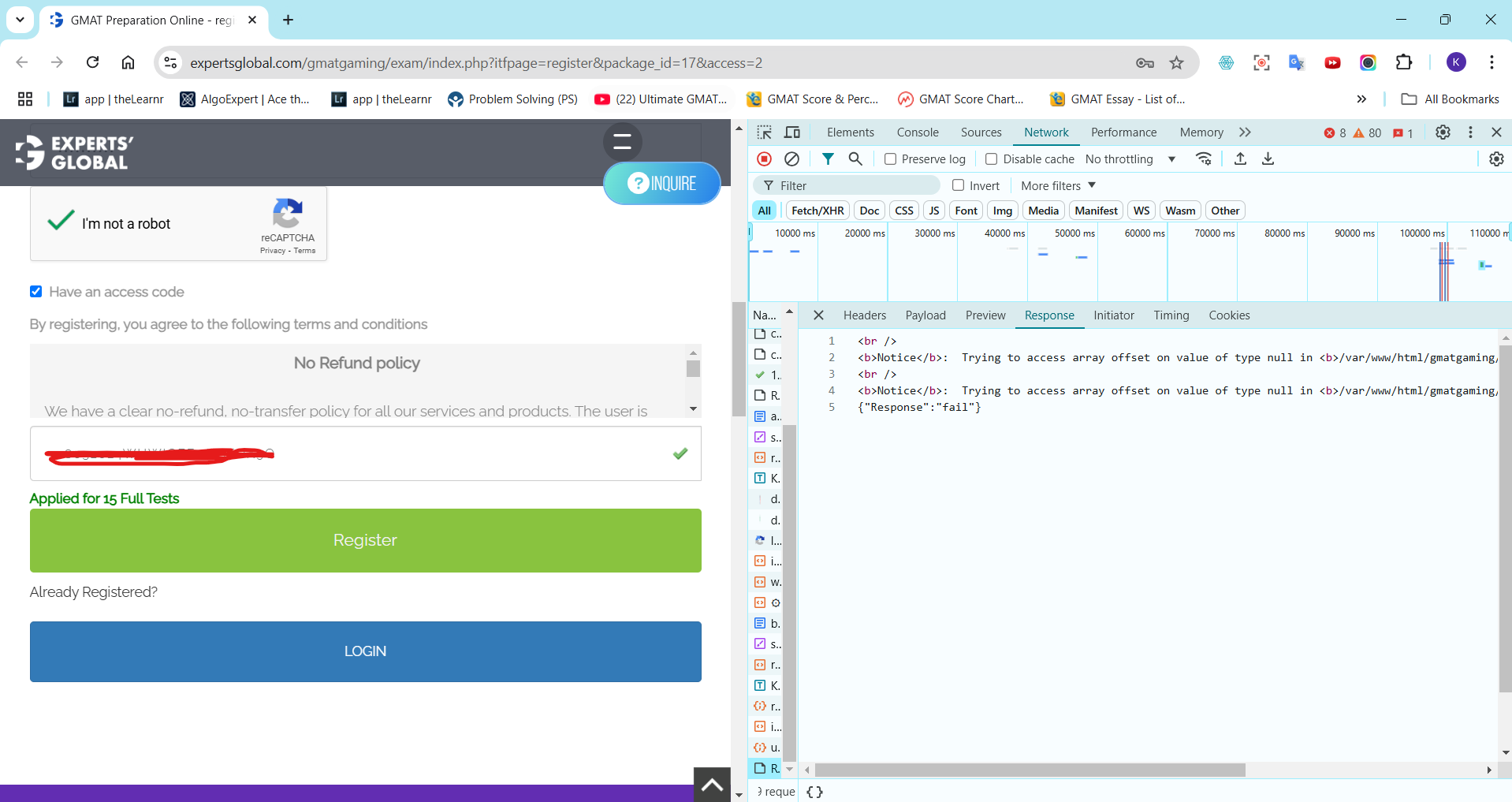Click the green Register button
The image size is (1512, 802).
(x=364, y=540)
